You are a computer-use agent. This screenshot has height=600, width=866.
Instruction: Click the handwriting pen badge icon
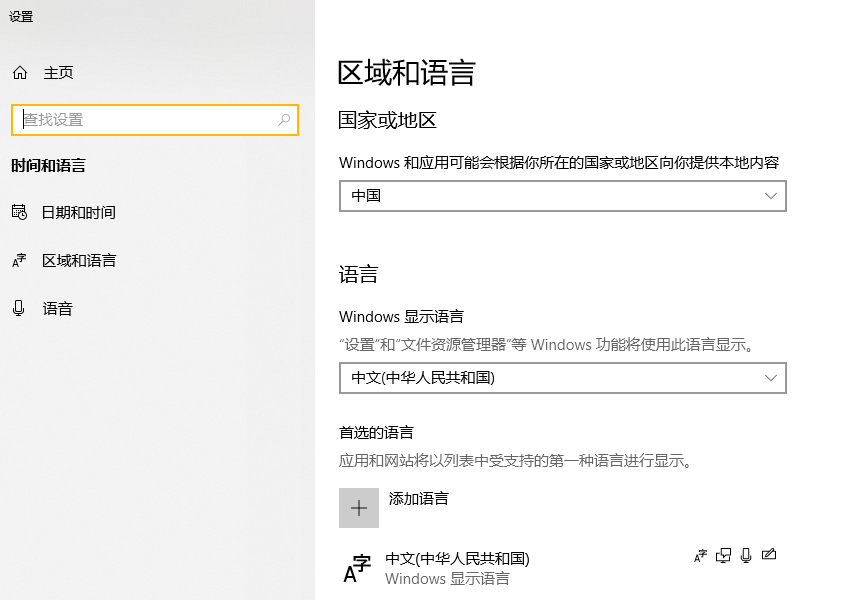[x=769, y=555]
